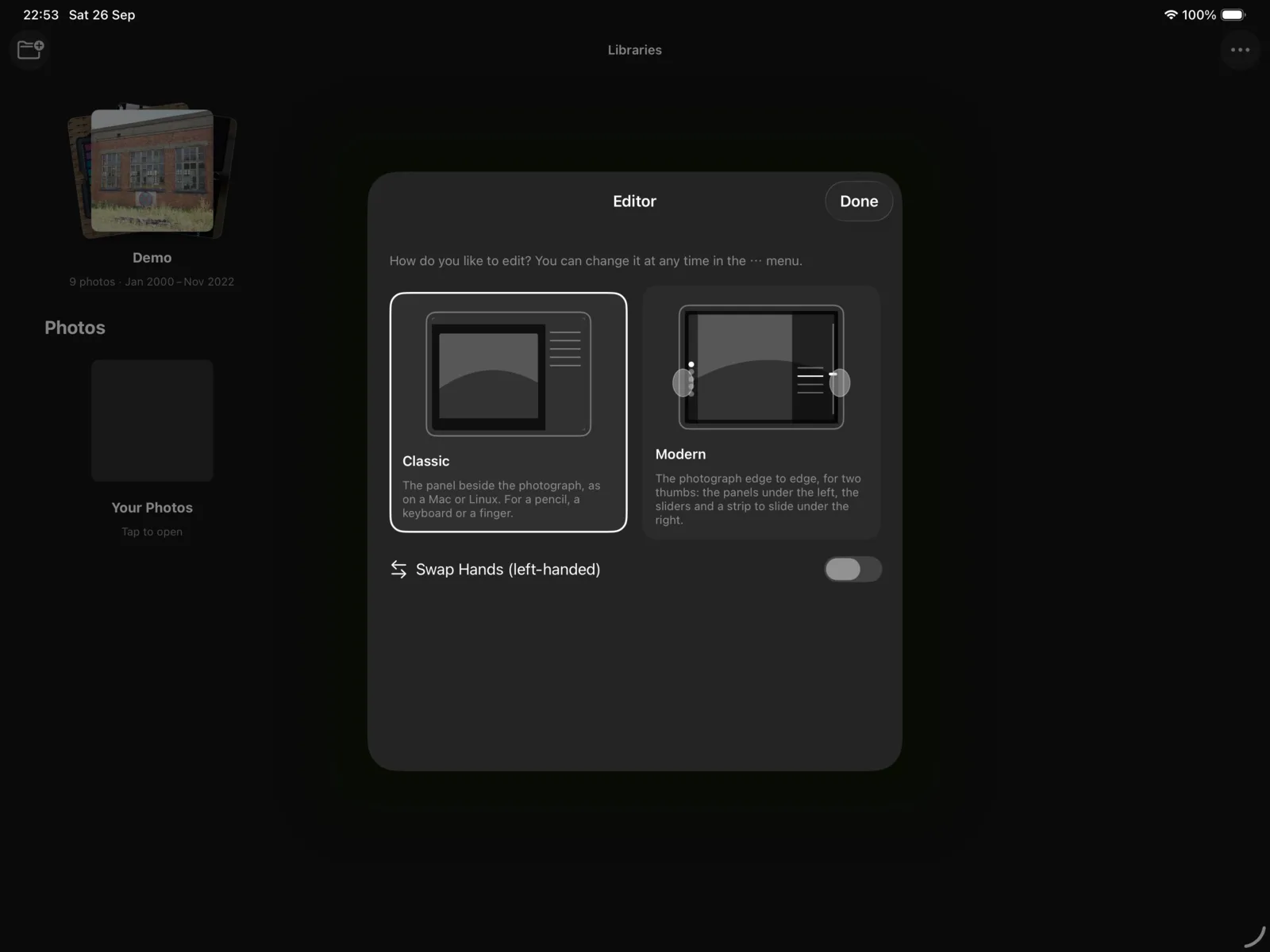Click the 'Tap to open' label
Screen dimensions: 1270x952
tap(152, 532)
